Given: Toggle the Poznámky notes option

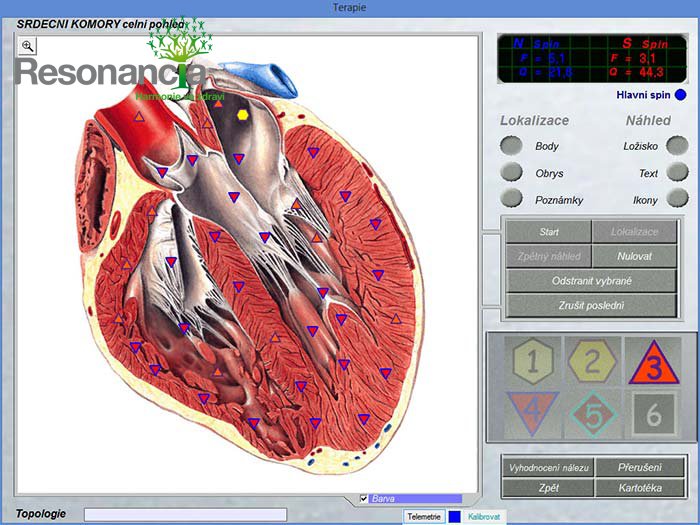Looking at the screenshot, I should coord(512,199).
